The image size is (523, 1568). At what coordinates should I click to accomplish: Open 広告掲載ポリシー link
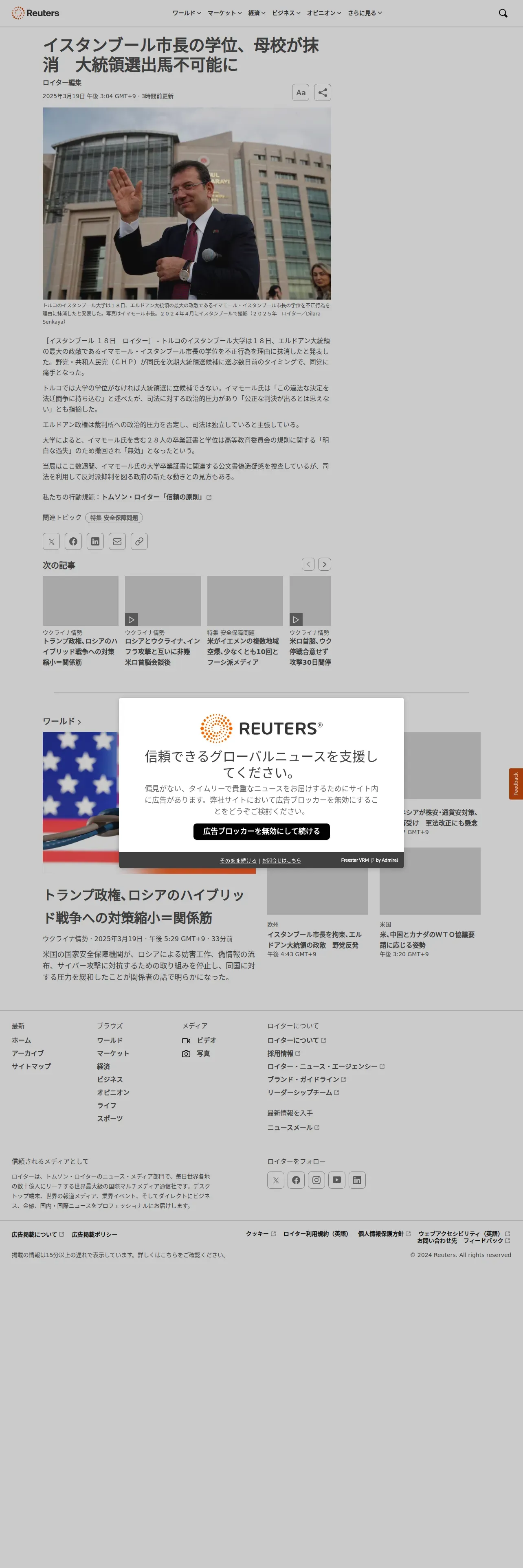tap(94, 1235)
